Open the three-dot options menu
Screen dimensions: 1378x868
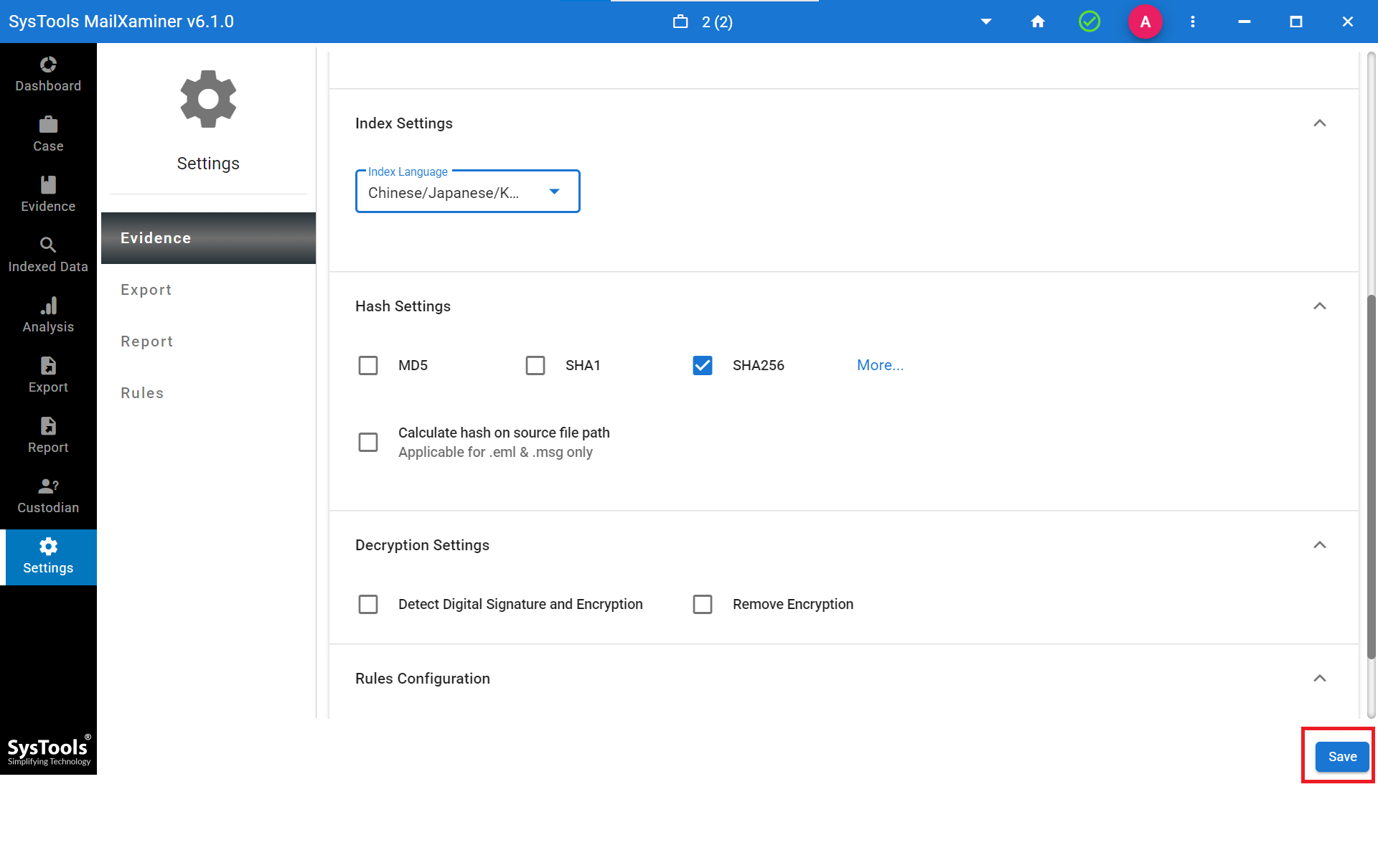(1192, 22)
